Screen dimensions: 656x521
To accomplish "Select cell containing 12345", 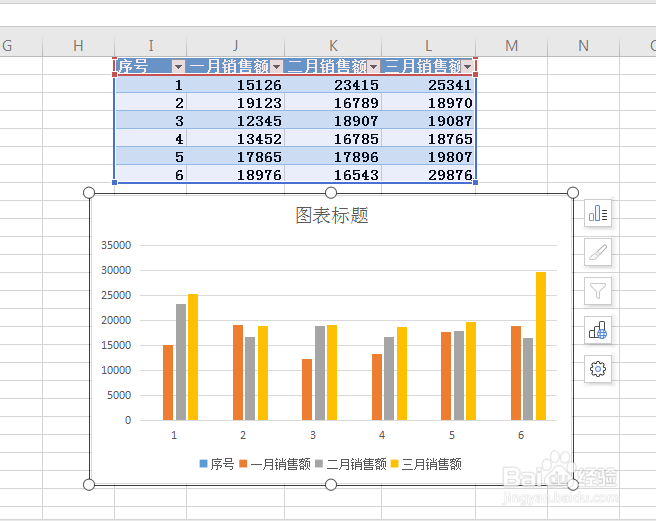I will coord(236,121).
